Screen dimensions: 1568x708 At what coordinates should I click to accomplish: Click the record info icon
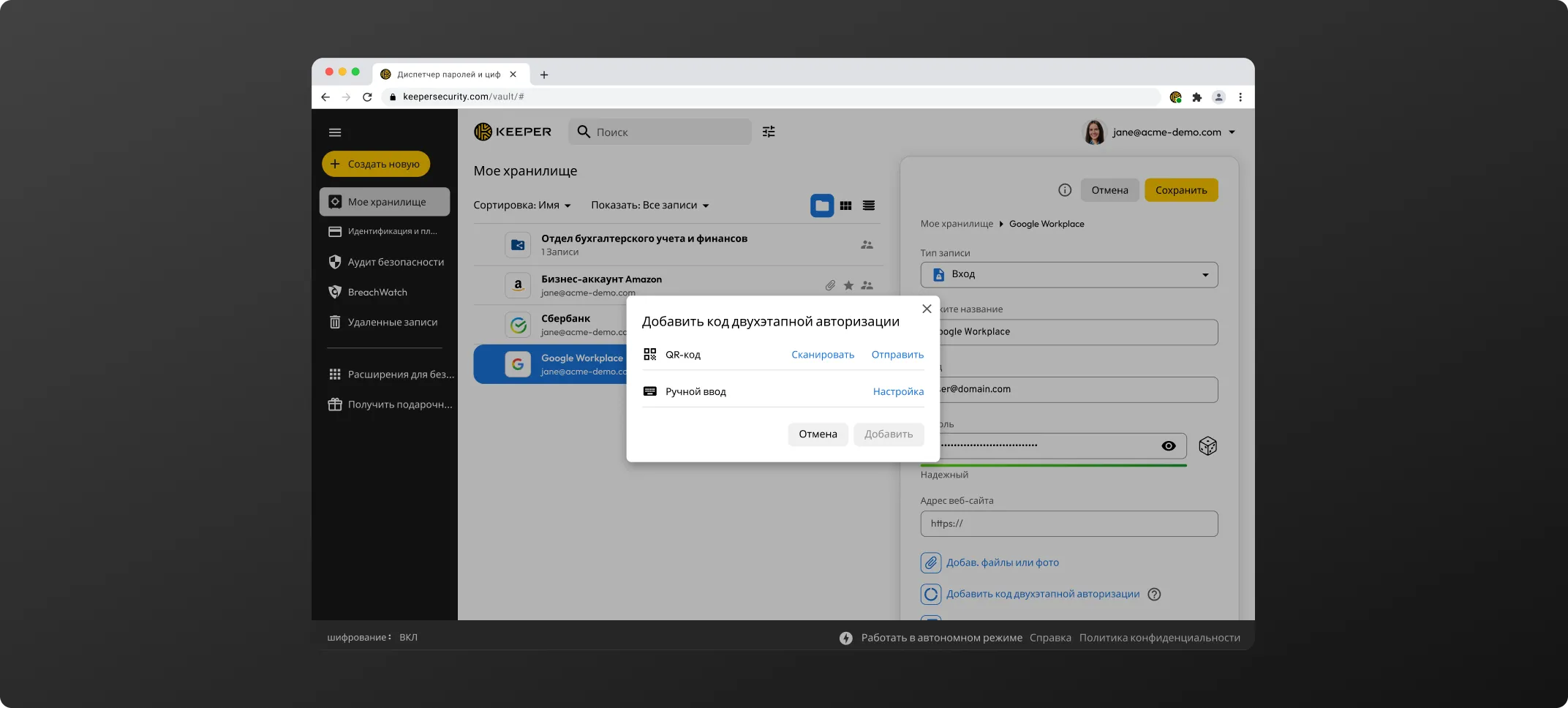click(1065, 190)
